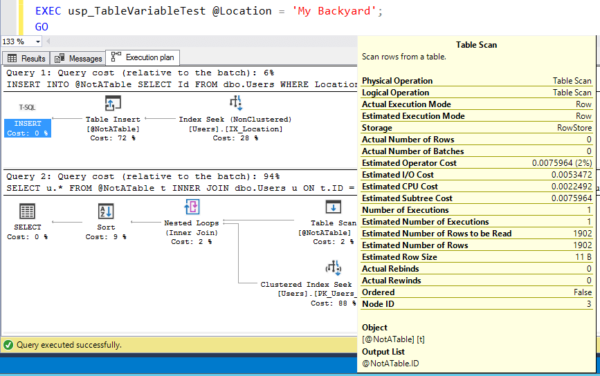
Task: Click the Table Scan tooltip title
Action: click(476, 45)
